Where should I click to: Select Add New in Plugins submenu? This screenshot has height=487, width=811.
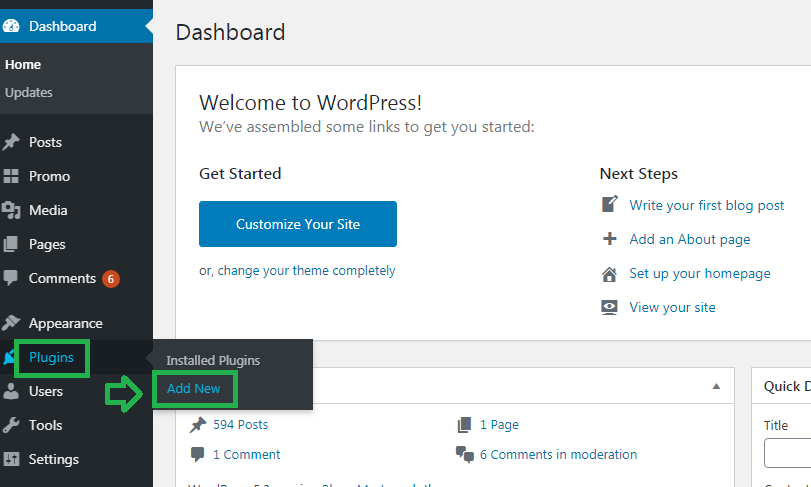coord(194,388)
